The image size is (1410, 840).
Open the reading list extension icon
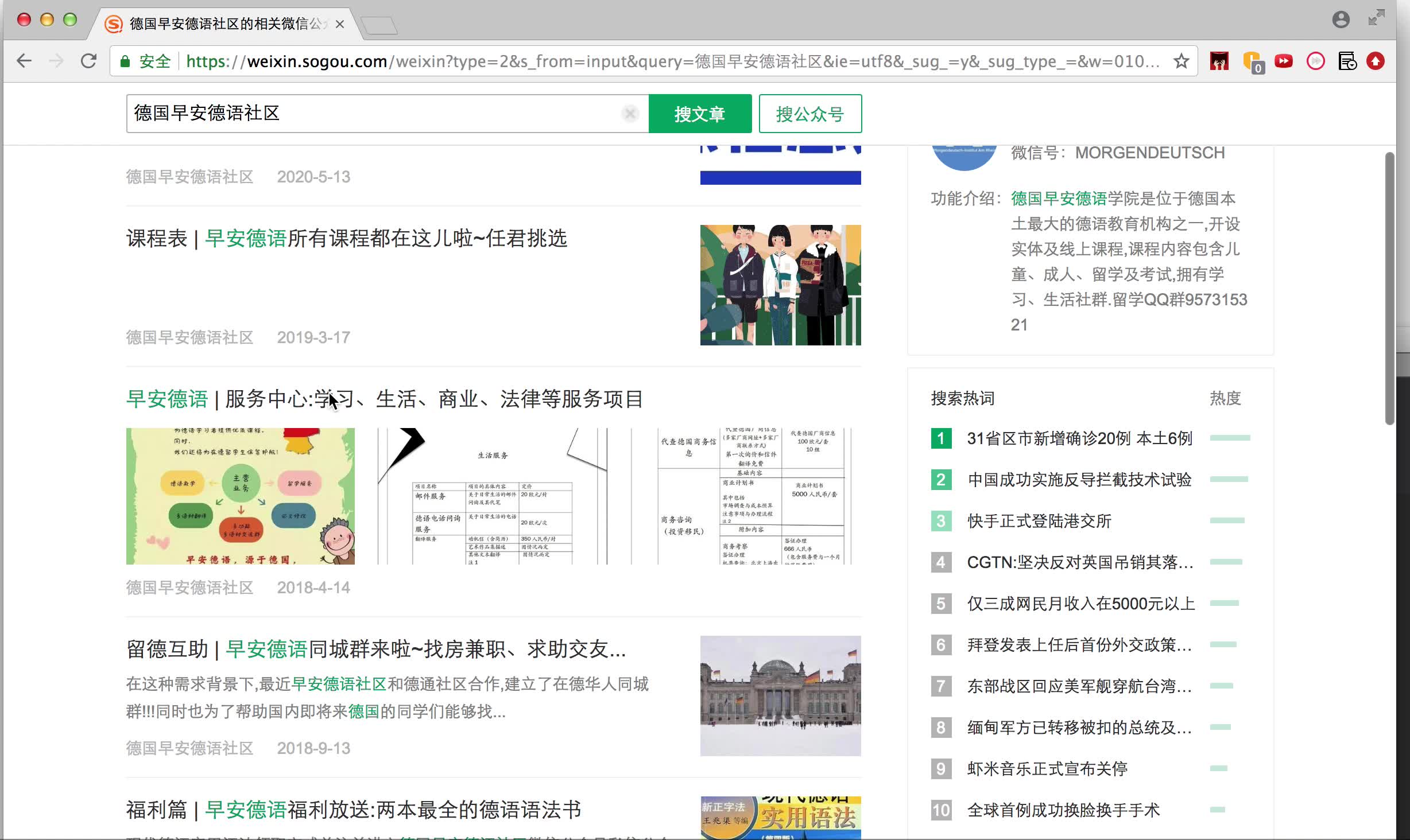(x=1347, y=61)
